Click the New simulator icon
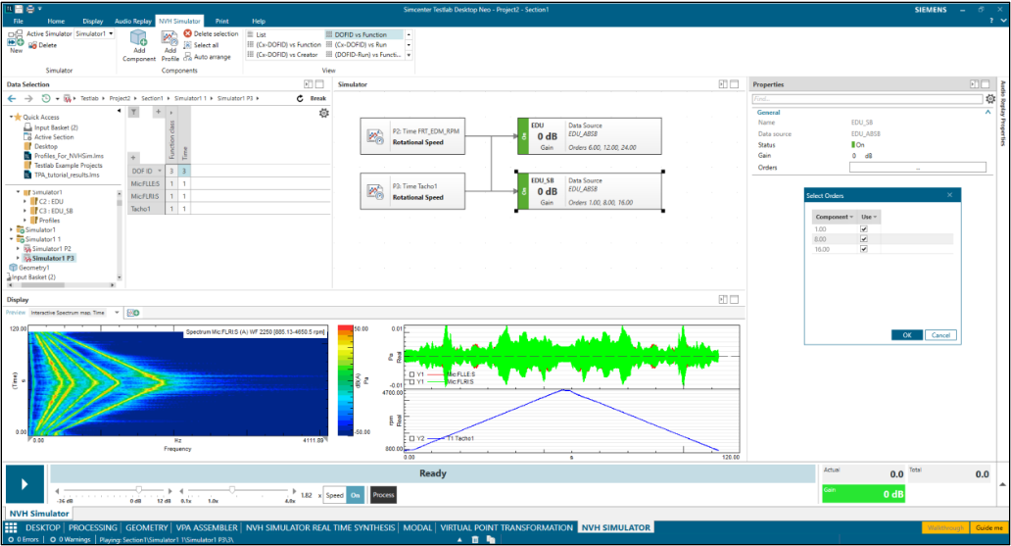 [x=16, y=38]
